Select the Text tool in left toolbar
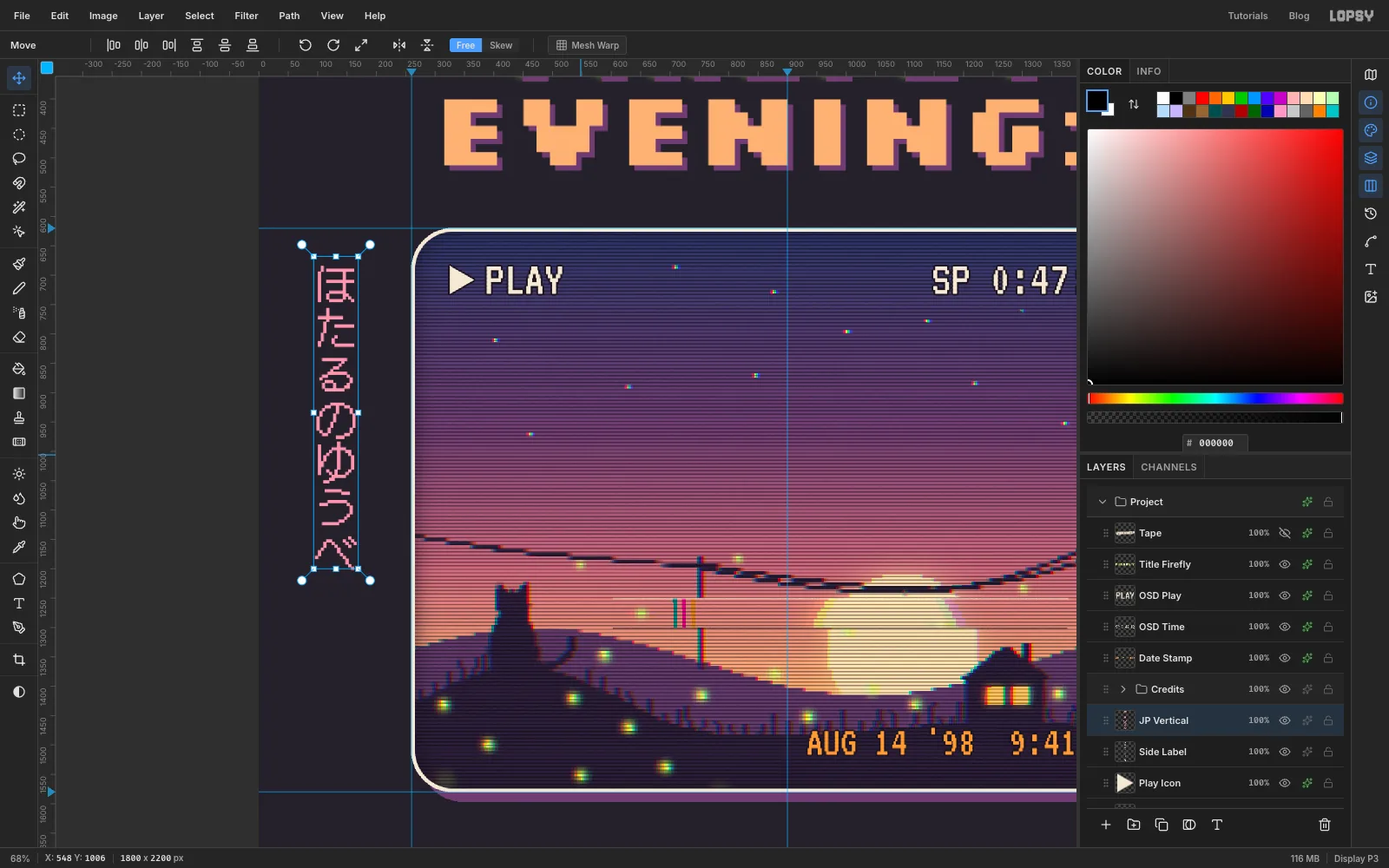 [19, 603]
